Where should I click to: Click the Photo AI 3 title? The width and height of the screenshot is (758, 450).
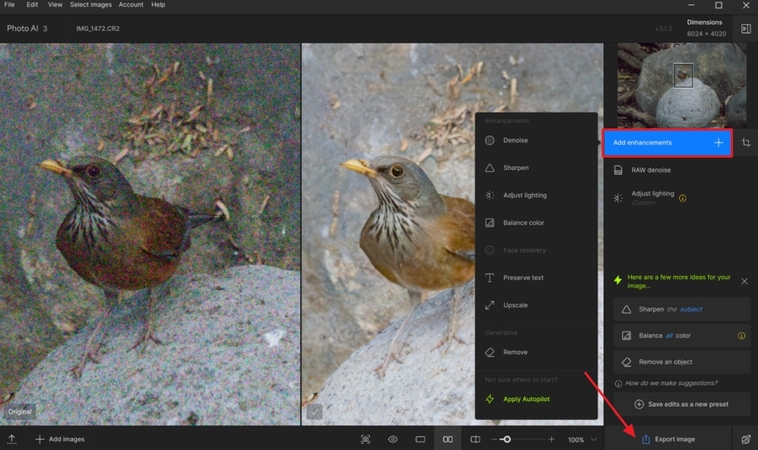click(27, 29)
